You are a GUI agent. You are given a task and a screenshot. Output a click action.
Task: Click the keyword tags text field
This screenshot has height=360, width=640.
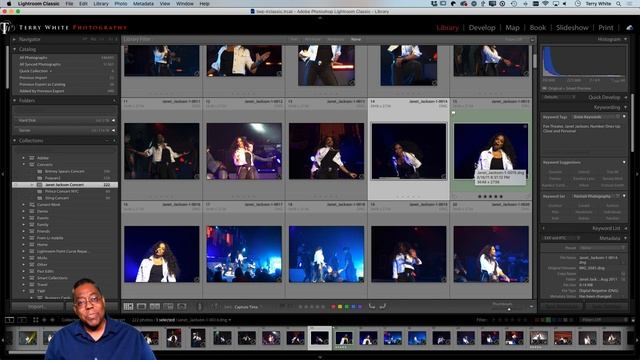click(x=583, y=138)
